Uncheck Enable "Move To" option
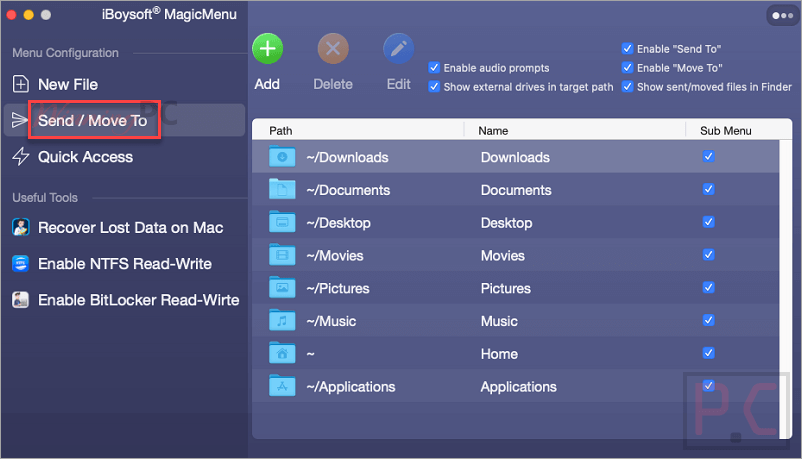The height and width of the screenshot is (459, 802). [627, 68]
